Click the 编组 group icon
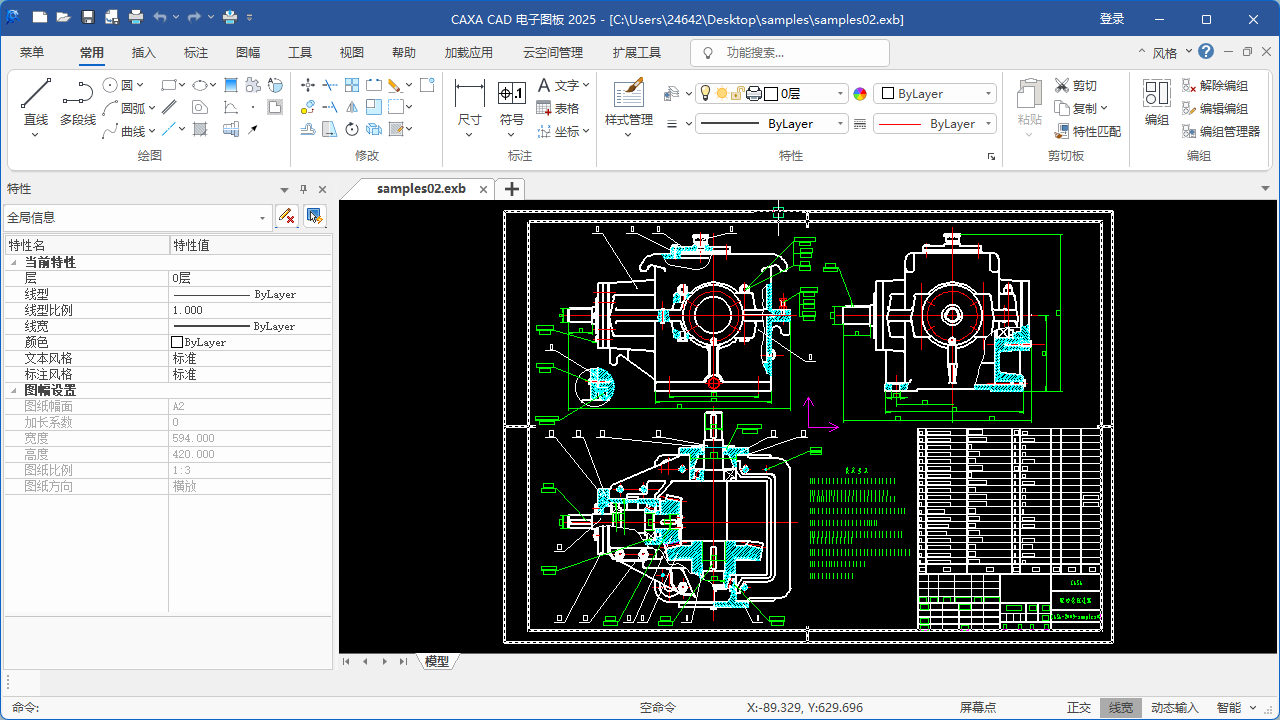This screenshot has height=720, width=1280. tap(1157, 94)
